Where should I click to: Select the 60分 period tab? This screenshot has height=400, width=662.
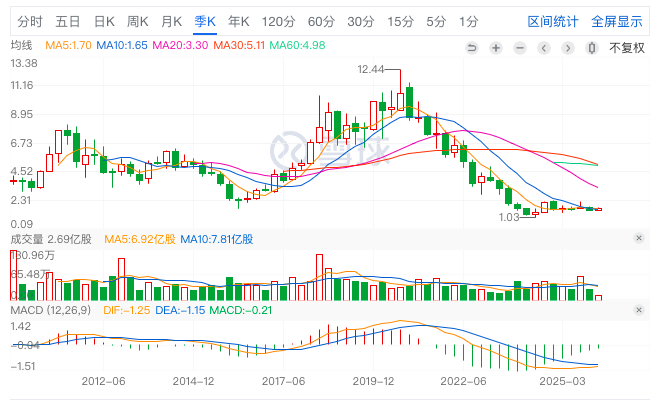[x=321, y=21]
